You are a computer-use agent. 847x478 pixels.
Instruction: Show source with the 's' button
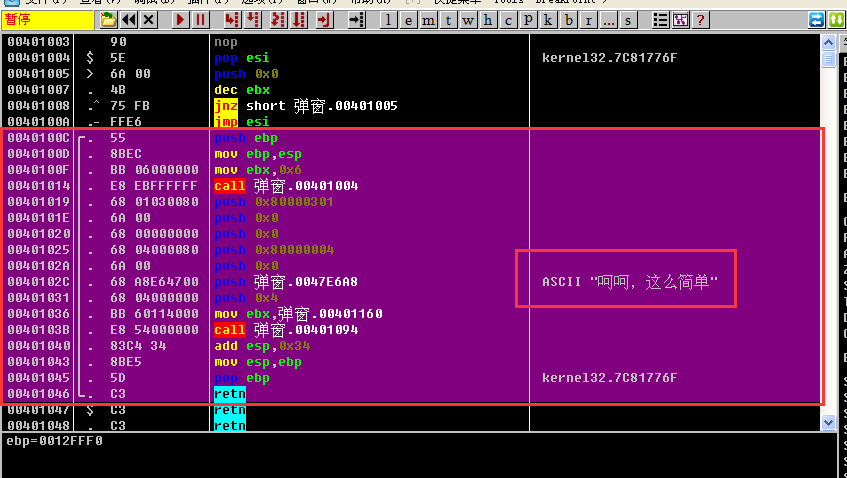tap(628, 20)
